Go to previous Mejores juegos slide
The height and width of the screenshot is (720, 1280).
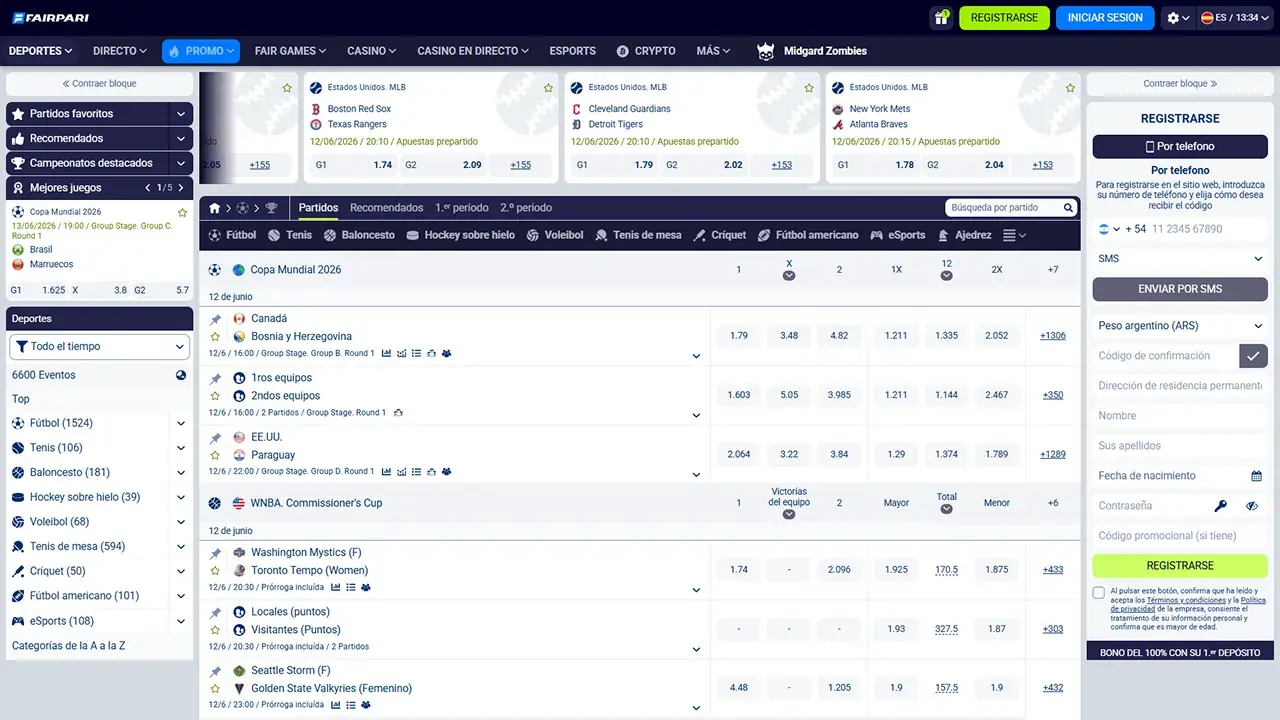[148, 188]
